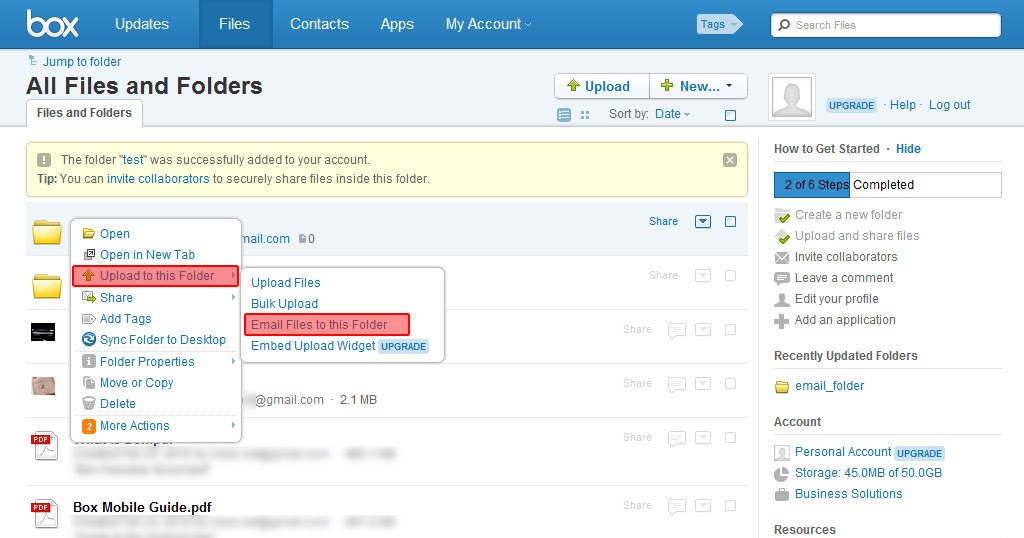
Task: Click the profile avatar picture
Action: pos(792,97)
